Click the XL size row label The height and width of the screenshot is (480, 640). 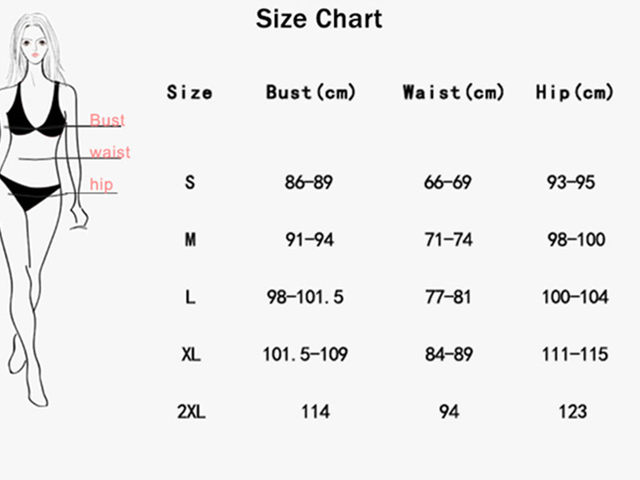(x=190, y=354)
